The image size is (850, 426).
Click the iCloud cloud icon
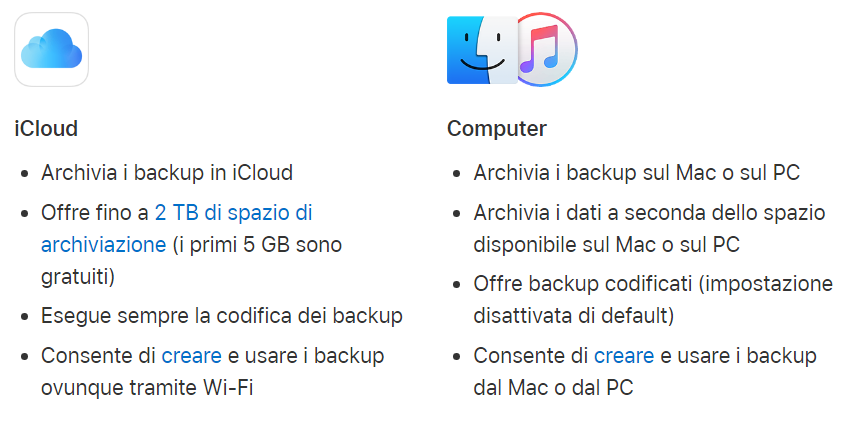[x=51, y=49]
